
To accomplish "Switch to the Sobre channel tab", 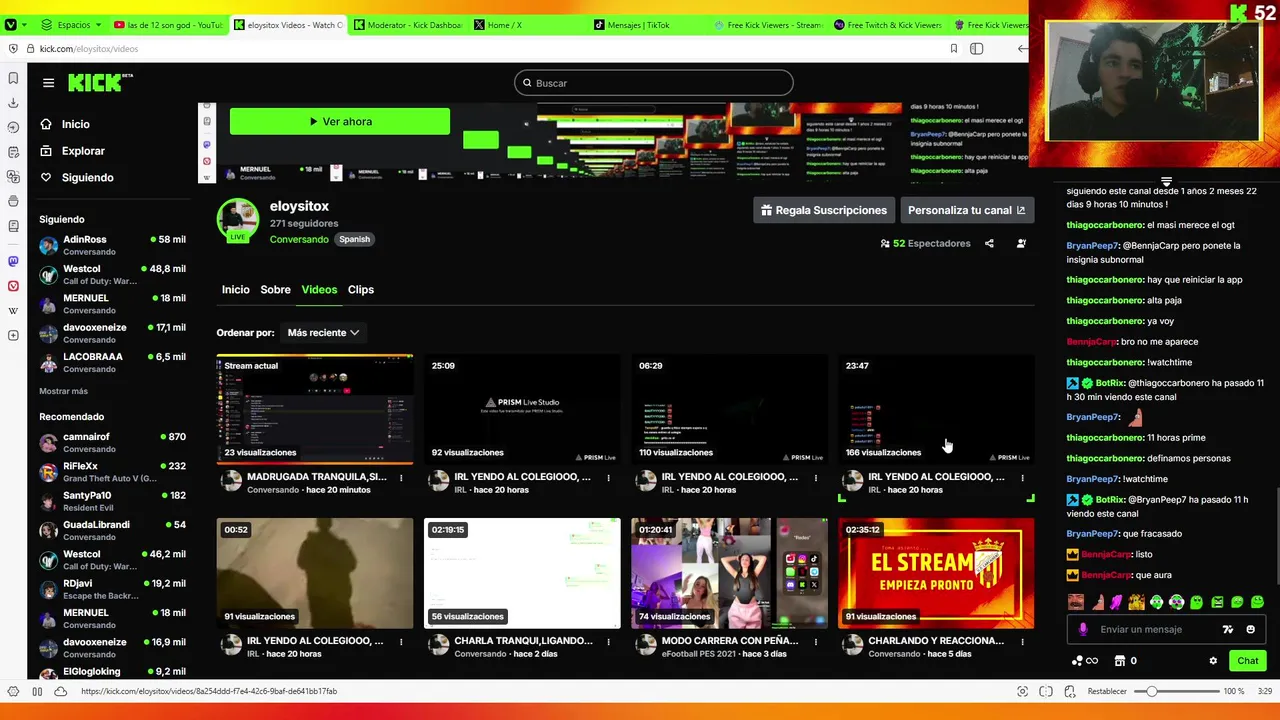I will point(275,290).
